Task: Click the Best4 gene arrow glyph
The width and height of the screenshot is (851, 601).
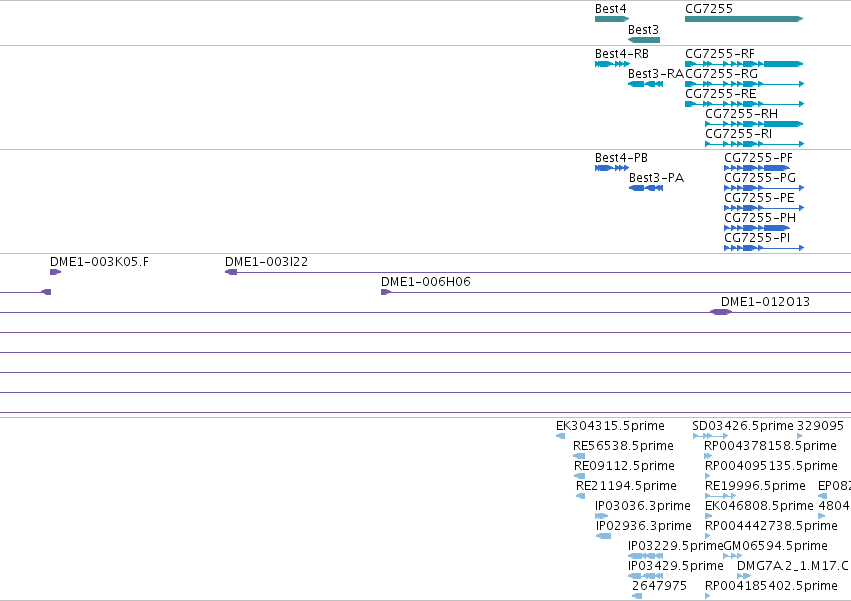Action: [x=612, y=19]
